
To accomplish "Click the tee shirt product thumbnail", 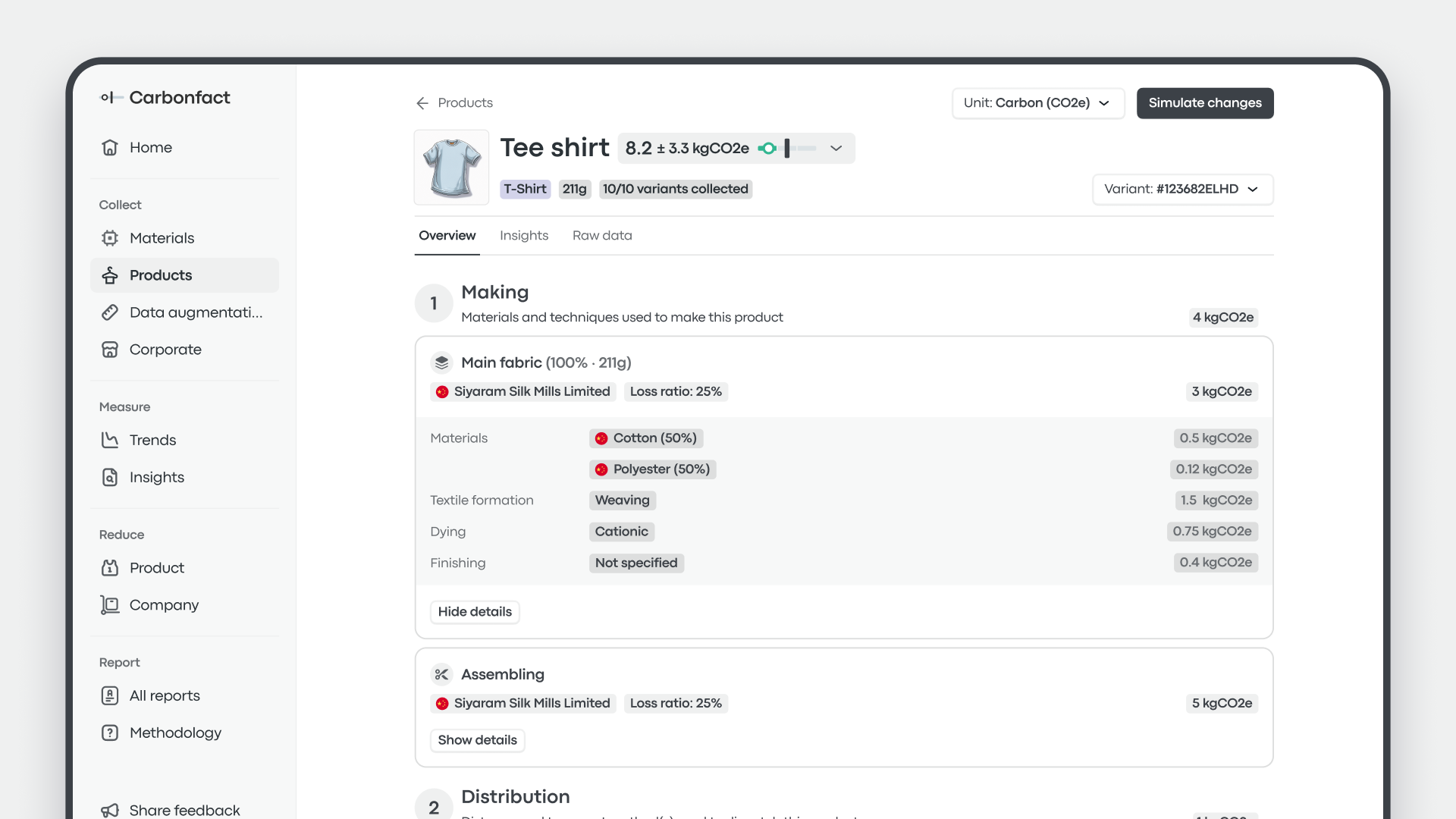I will point(451,167).
